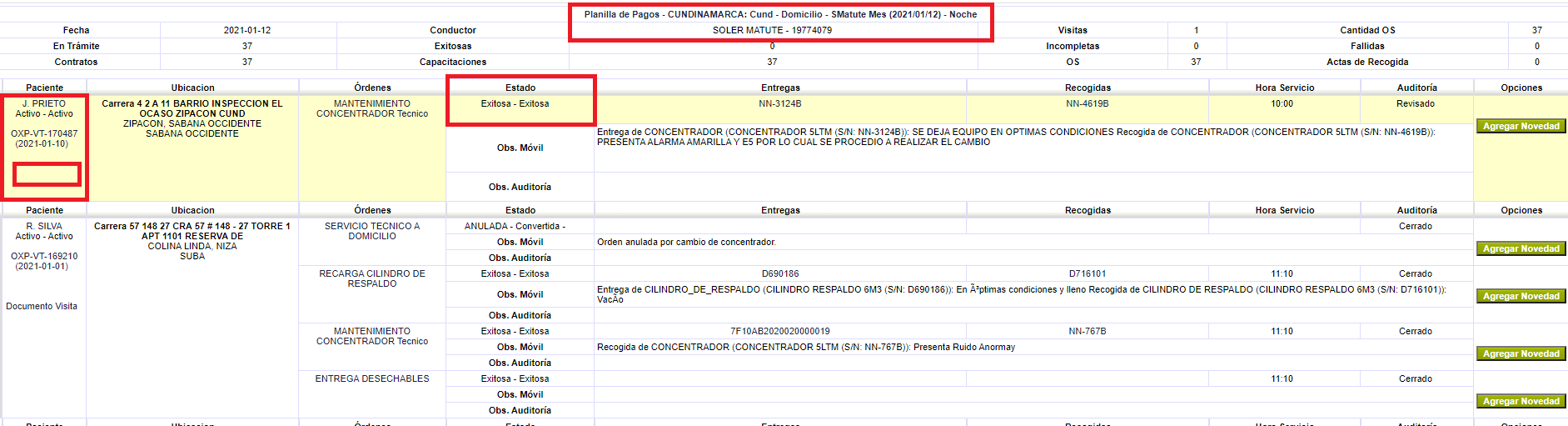Select patient name J. PRIETO
This screenshot has height=426, width=1568.
(44, 103)
